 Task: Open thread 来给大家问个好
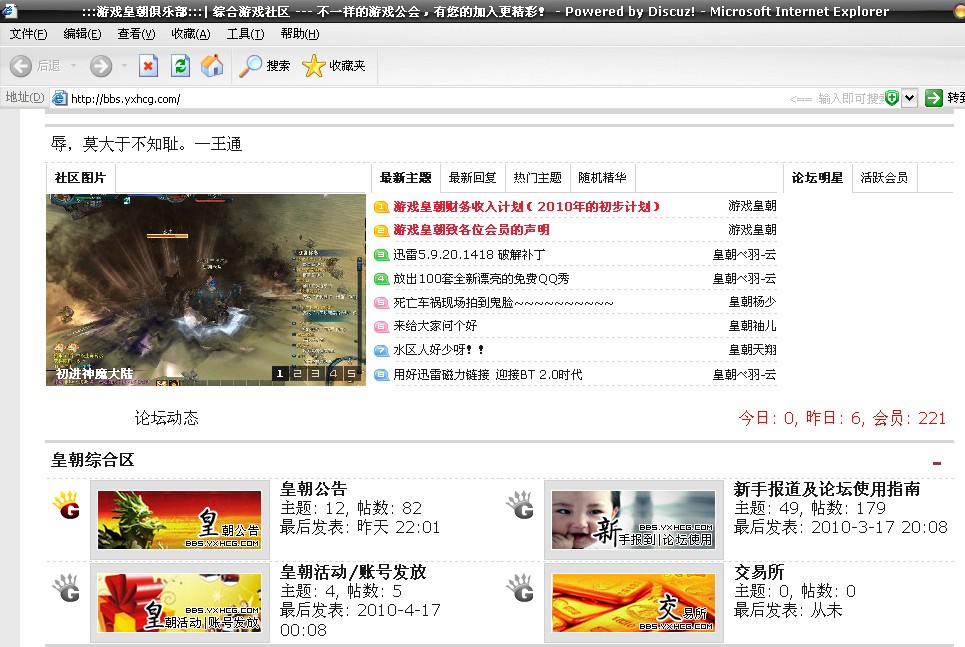[x=435, y=326]
